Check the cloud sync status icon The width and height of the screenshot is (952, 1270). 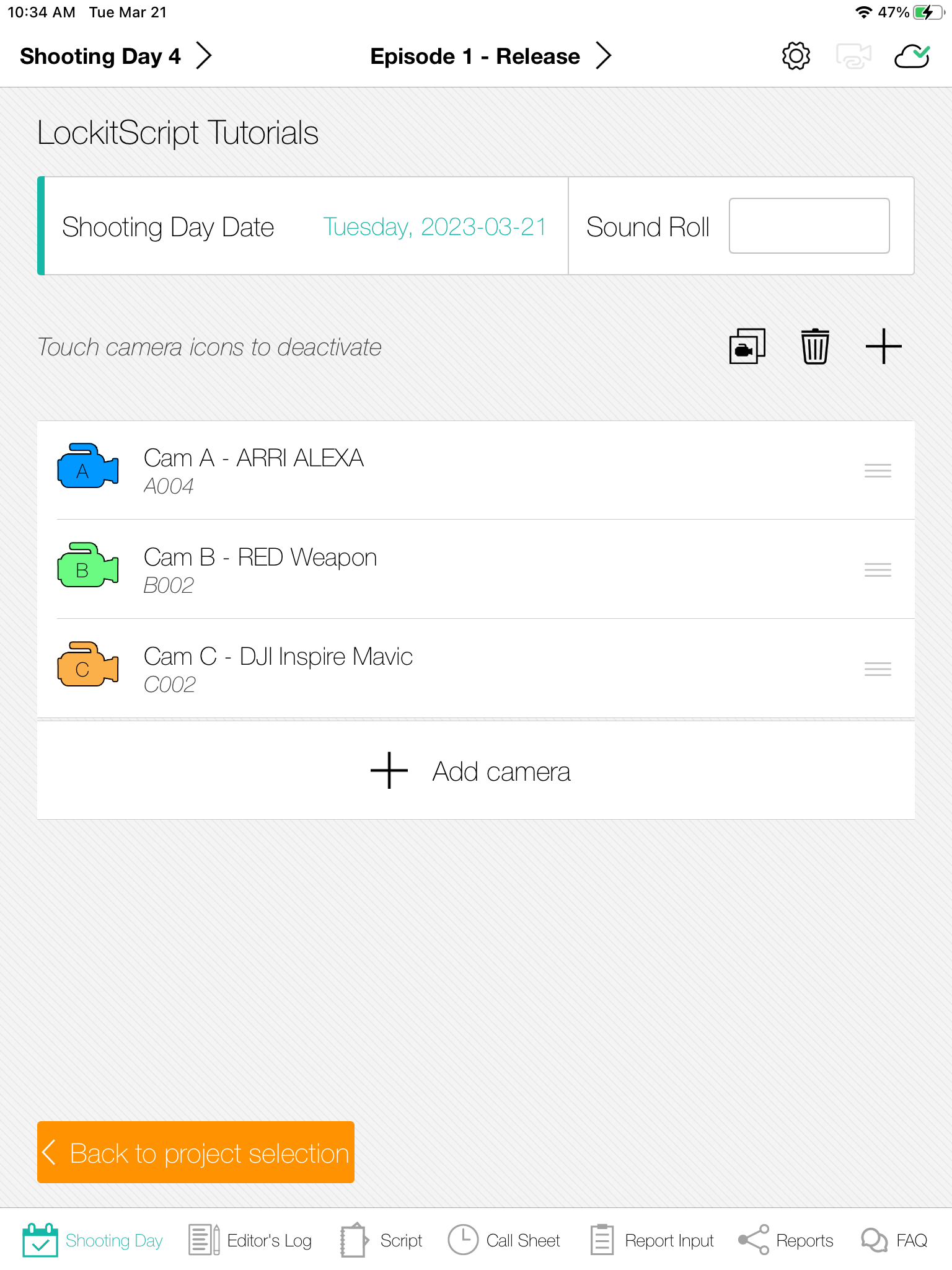(x=912, y=56)
